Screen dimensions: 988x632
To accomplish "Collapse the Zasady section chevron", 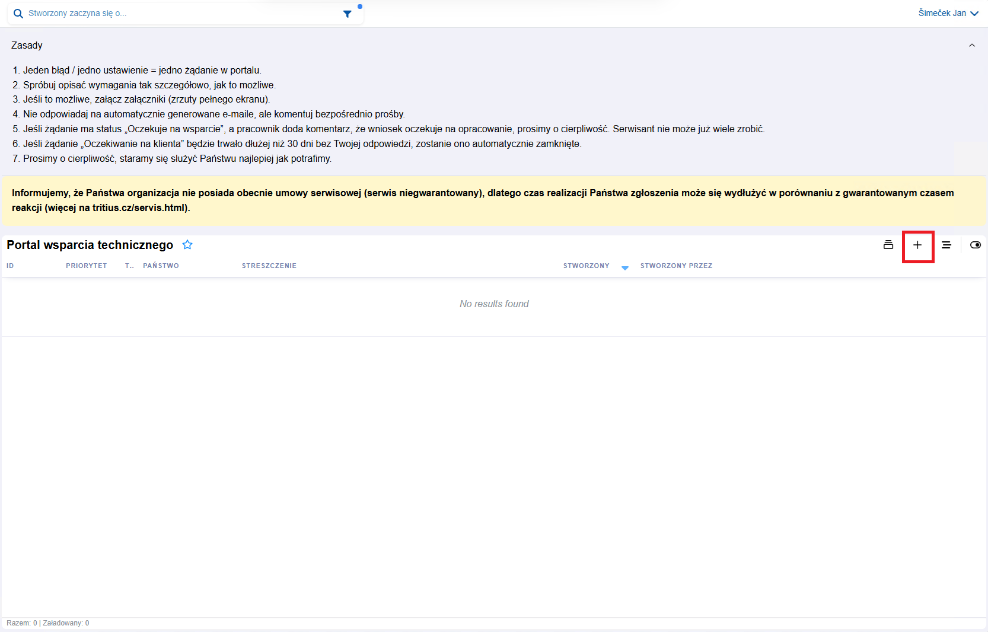I will pyautogui.click(x=972, y=45).
